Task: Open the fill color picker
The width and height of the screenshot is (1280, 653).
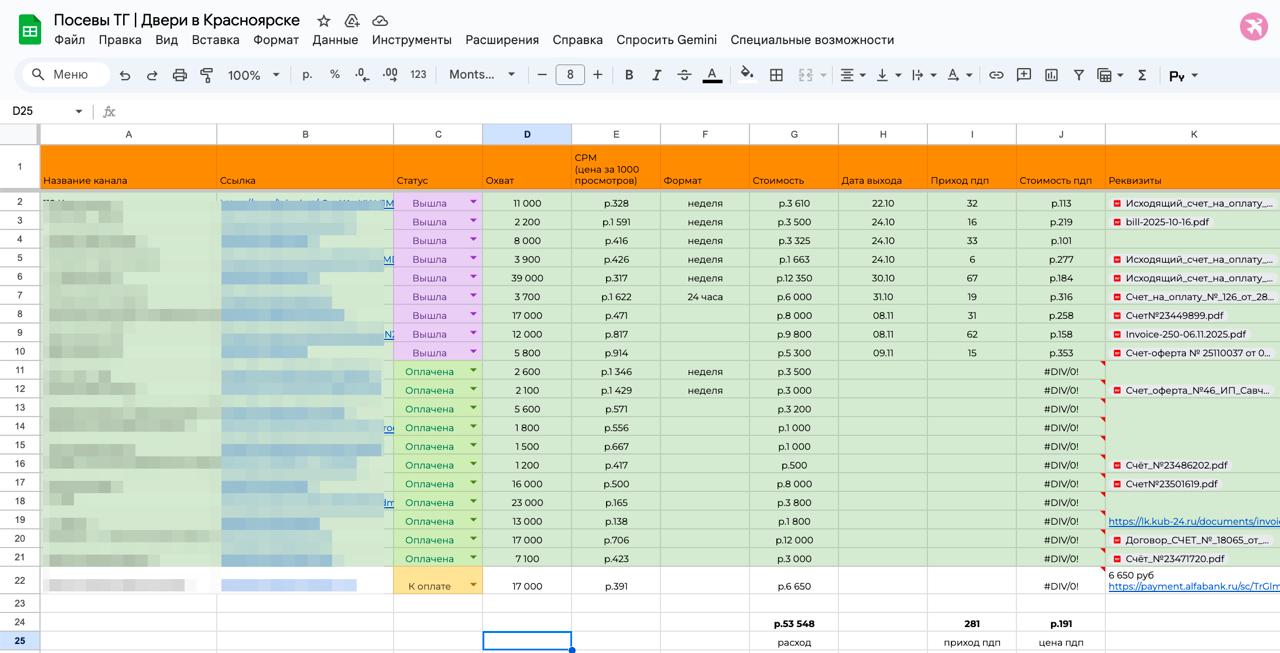Action: click(x=746, y=75)
